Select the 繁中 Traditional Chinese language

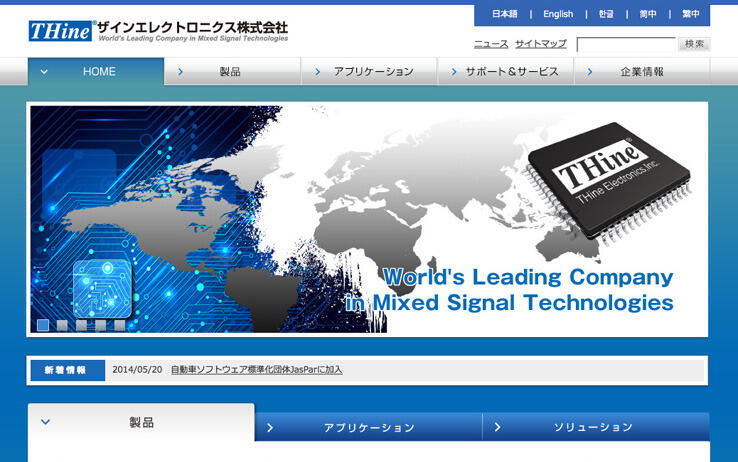[x=690, y=14]
